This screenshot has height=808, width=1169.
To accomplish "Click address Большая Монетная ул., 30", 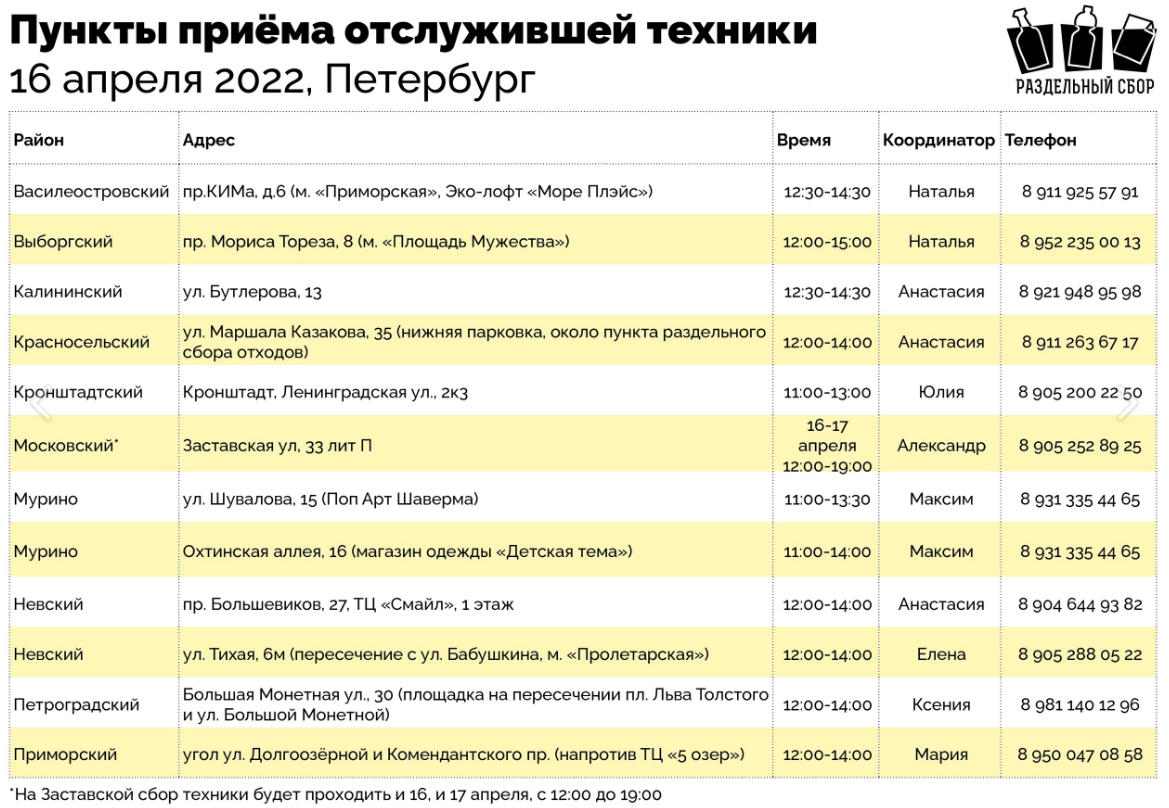I will pyautogui.click(x=476, y=704).
